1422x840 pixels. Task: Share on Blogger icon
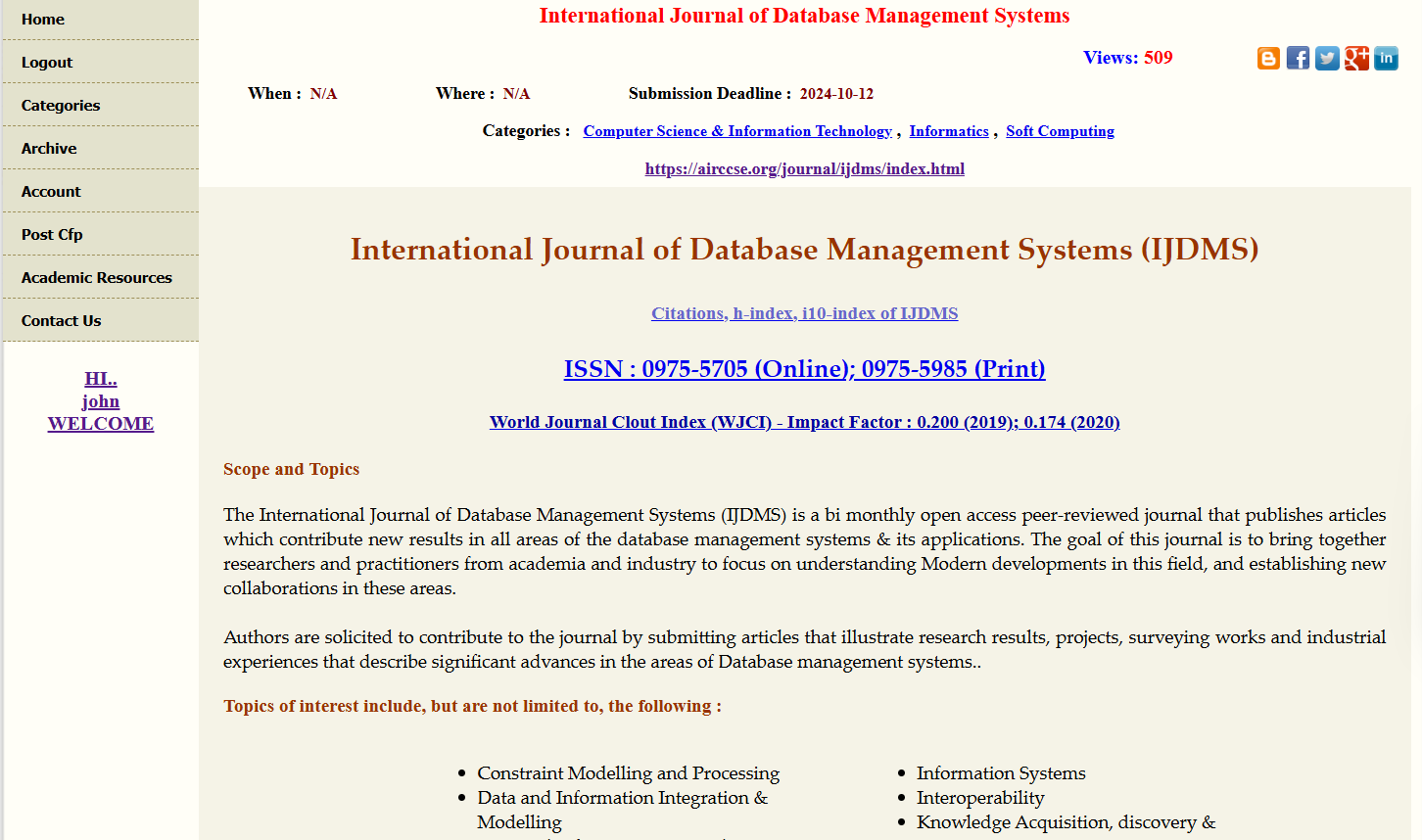[x=1268, y=59]
